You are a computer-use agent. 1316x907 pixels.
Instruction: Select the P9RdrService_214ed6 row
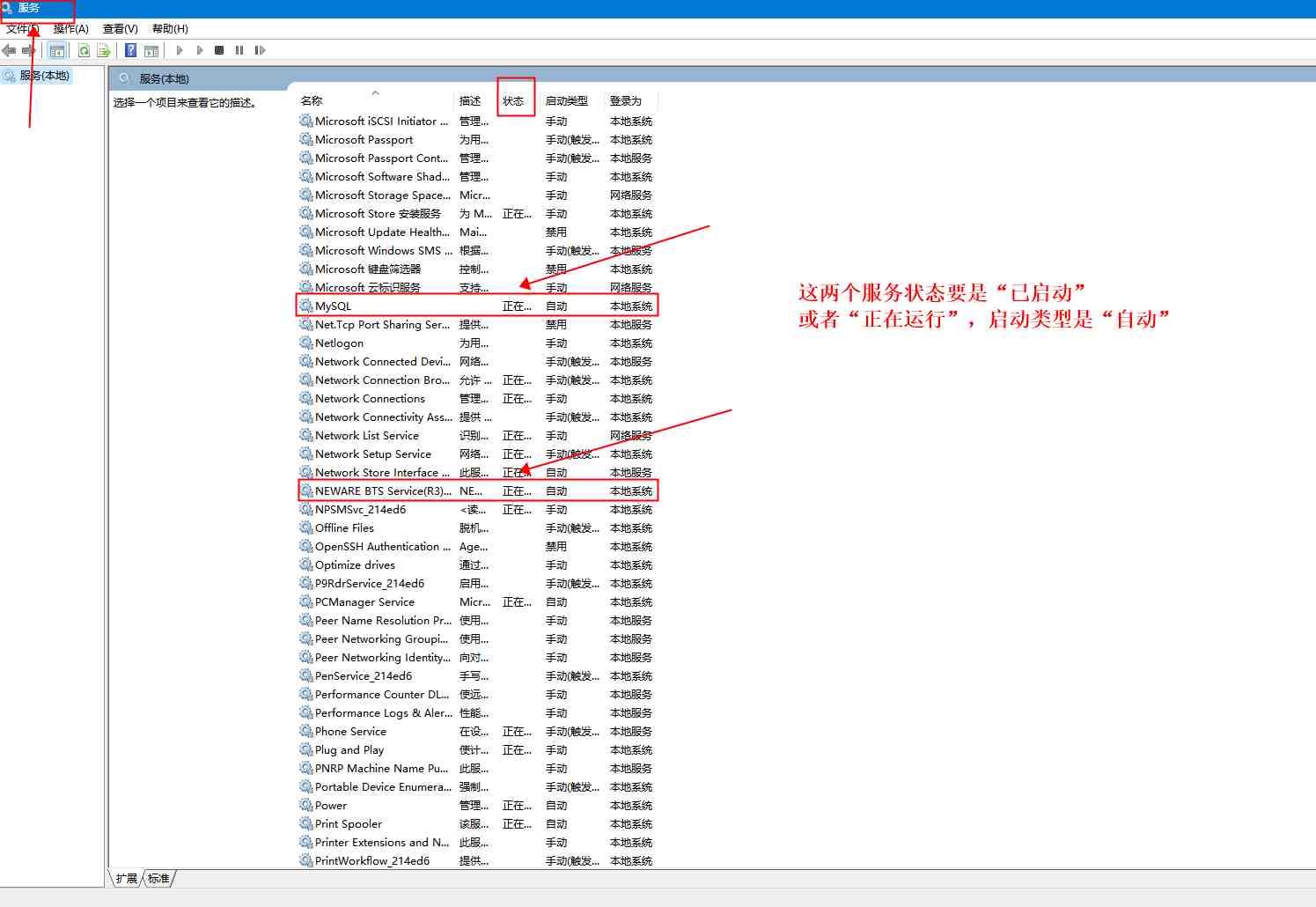476,583
